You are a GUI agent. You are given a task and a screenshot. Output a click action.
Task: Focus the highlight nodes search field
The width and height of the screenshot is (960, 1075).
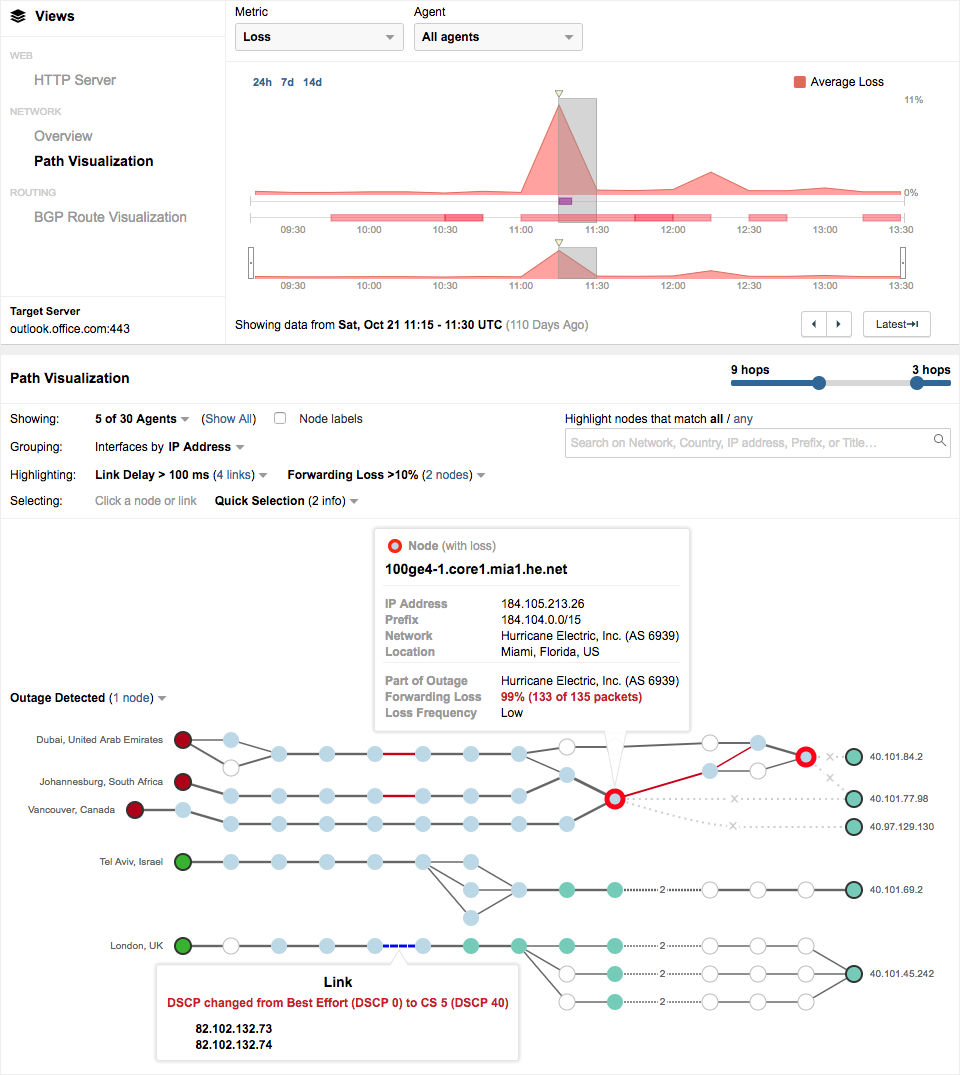point(748,442)
